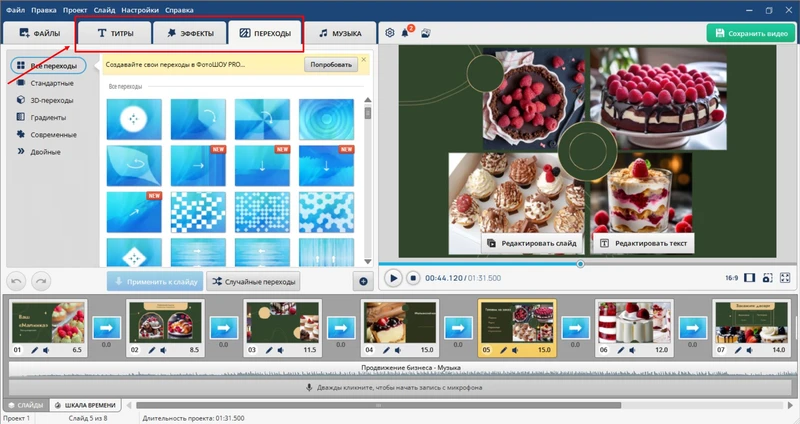
Task: Play the slideshow preview
Action: [x=393, y=278]
